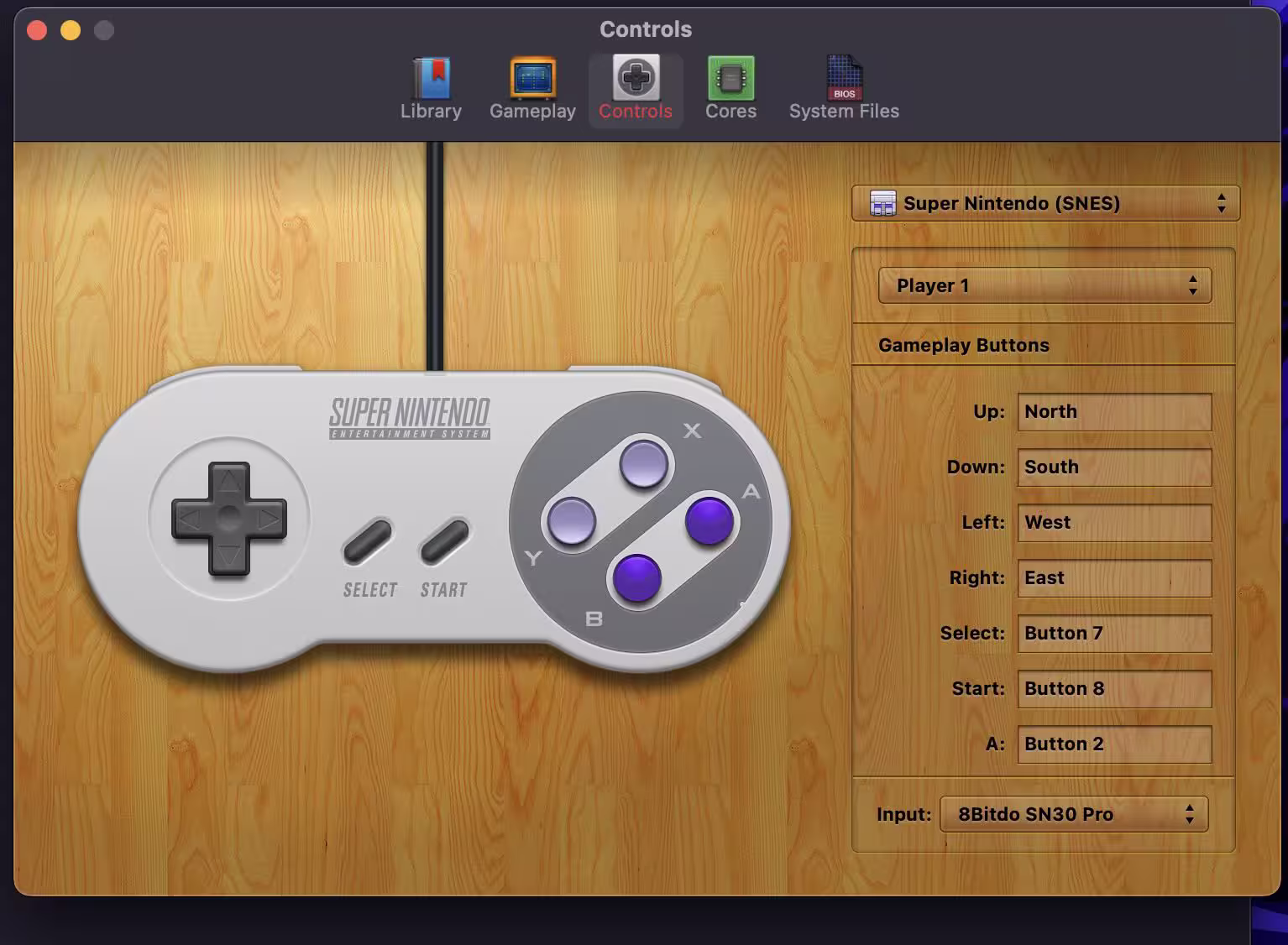Open the 8Bitdo SN30 Pro input dropdown
Screen dimensions: 1288x945
[1074, 814]
